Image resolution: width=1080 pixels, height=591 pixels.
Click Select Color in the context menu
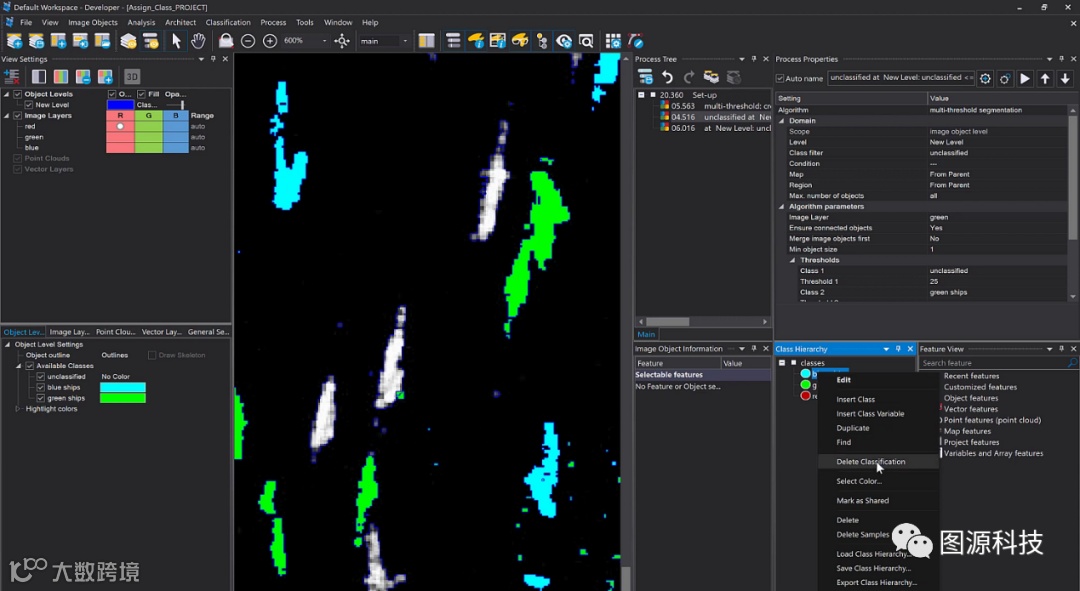click(859, 481)
